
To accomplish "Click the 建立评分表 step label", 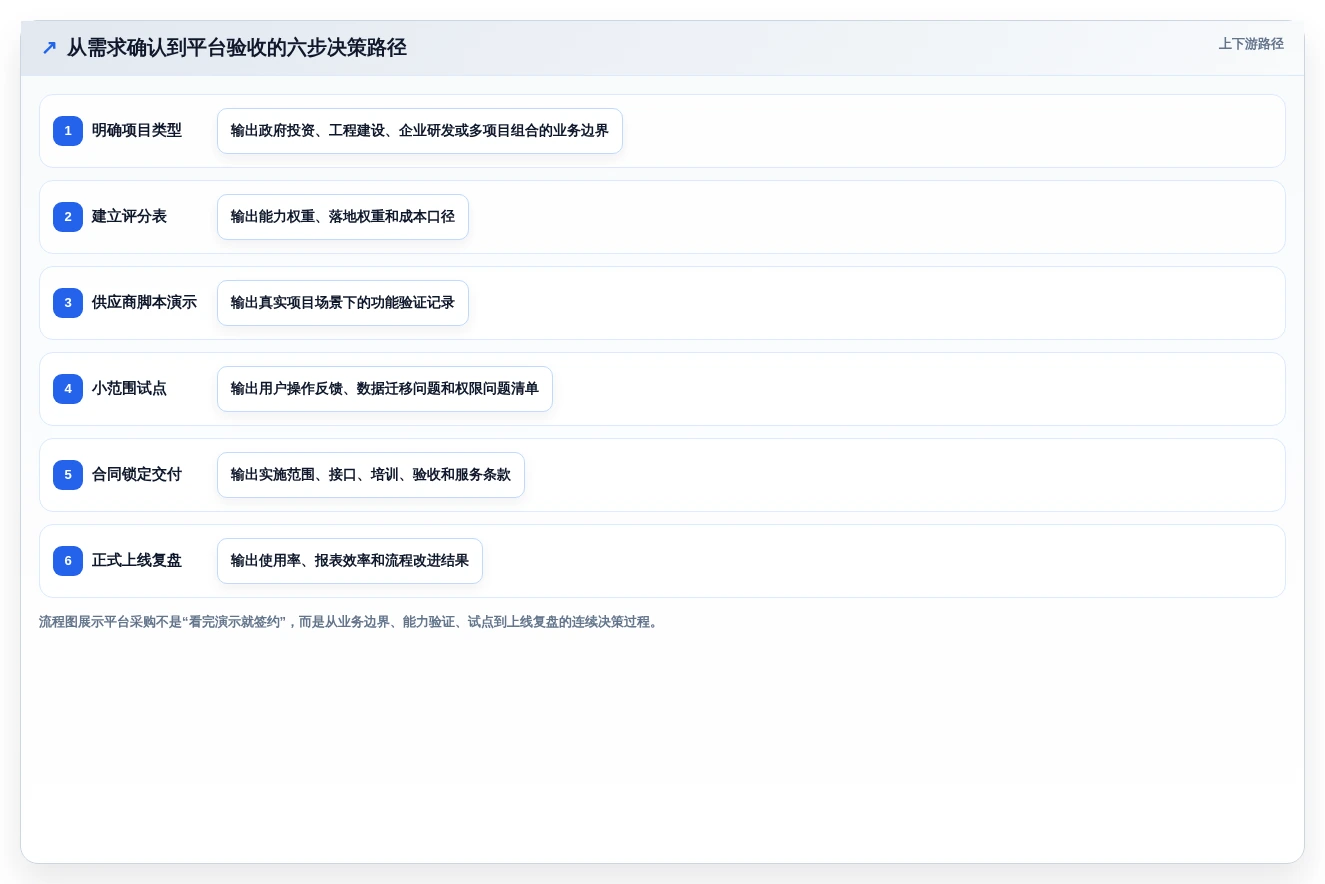I will 129,217.
